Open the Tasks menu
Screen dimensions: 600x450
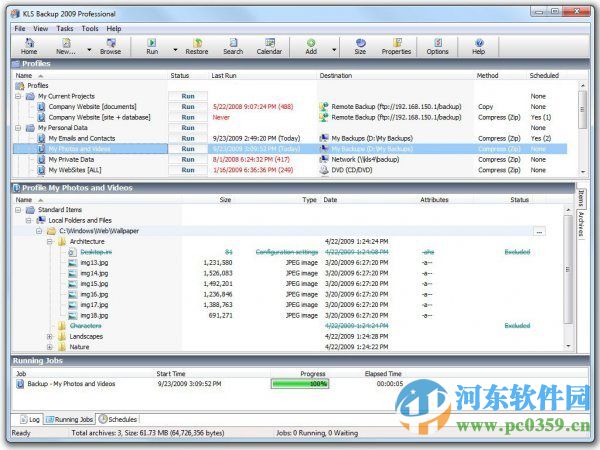pyautogui.click(x=65, y=29)
